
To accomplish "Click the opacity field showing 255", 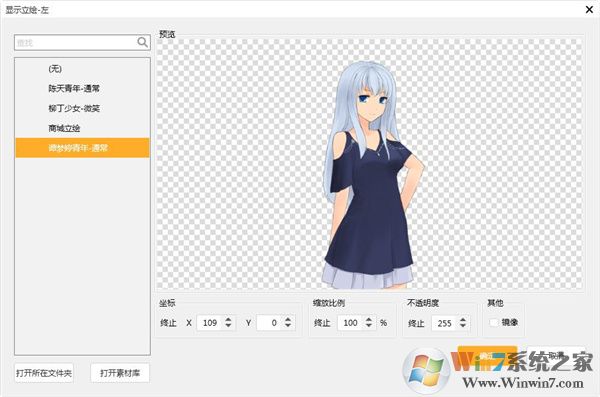I will [445, 323].
